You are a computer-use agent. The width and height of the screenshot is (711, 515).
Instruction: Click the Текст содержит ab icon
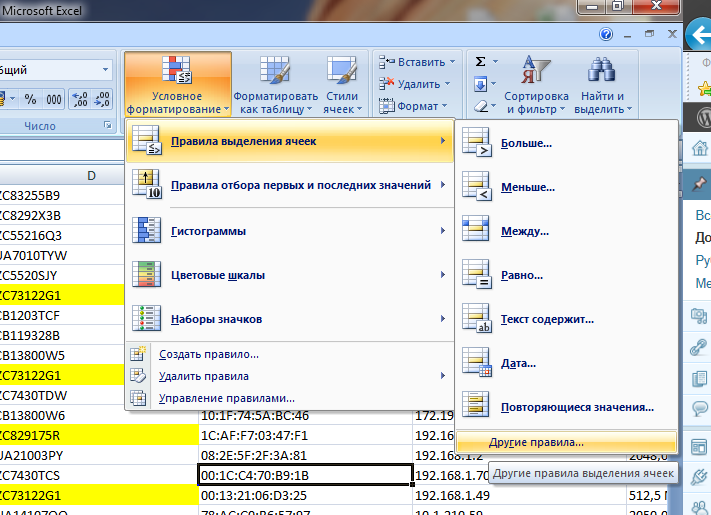pyautogui.click(x=477, y=318)
